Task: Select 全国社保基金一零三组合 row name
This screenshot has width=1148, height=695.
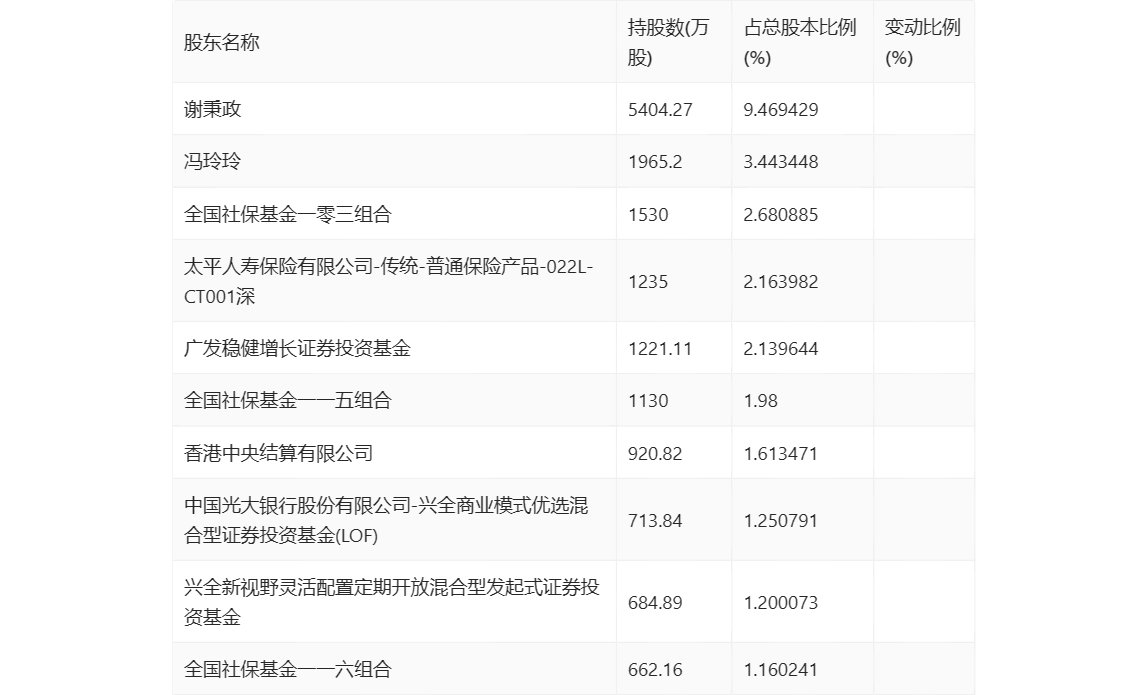Action: tap(288, 214)
